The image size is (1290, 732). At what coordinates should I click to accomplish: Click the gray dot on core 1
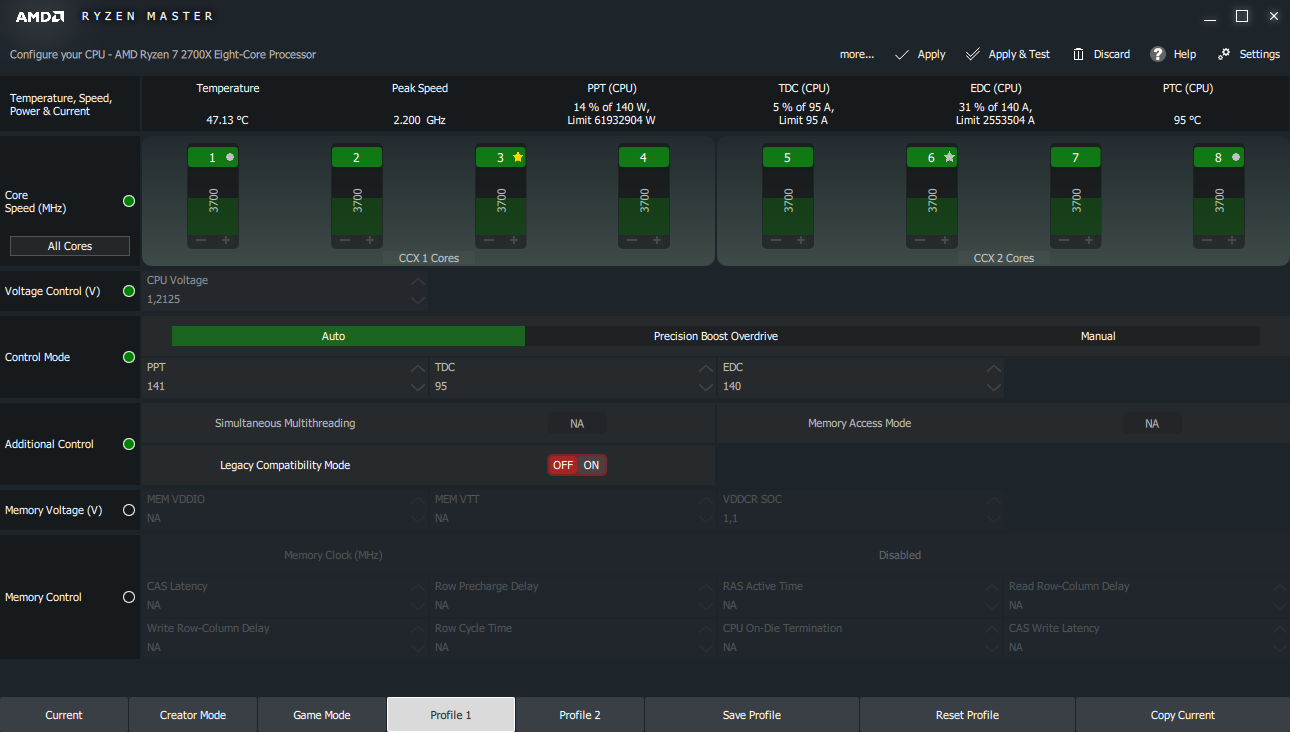230,157
